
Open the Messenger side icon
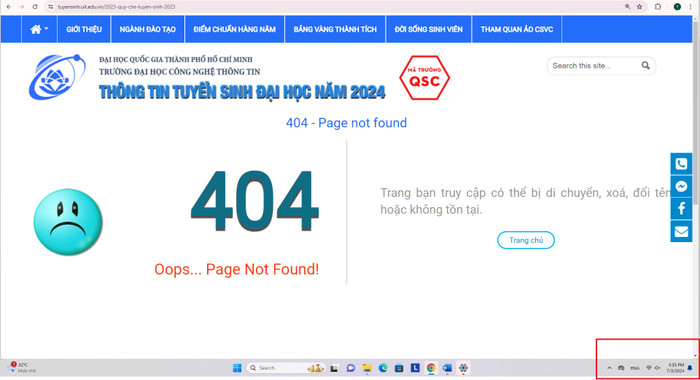681,186
